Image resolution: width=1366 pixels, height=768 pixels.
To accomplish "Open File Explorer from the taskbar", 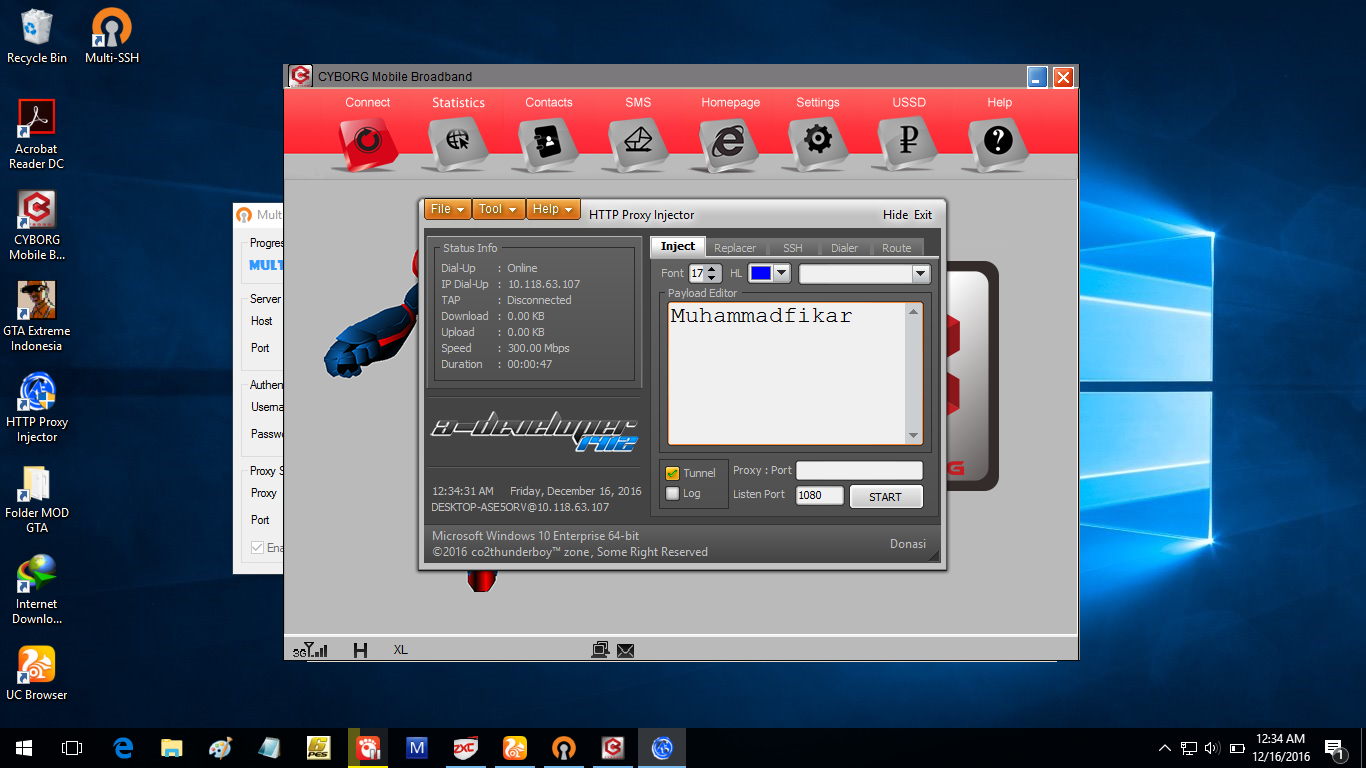I will point(172,748).
